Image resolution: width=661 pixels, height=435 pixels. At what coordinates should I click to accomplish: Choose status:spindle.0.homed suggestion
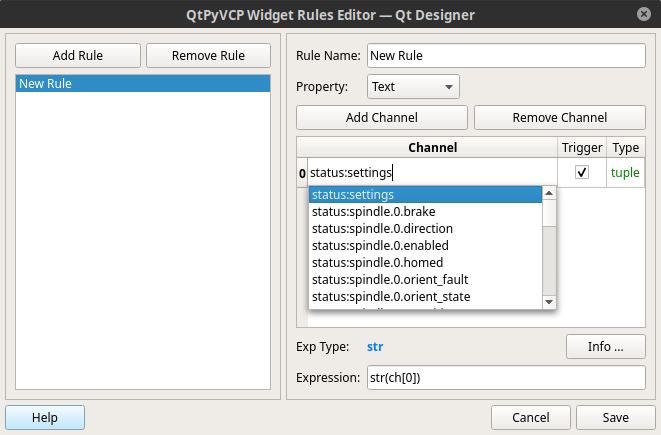coord(425,263)
